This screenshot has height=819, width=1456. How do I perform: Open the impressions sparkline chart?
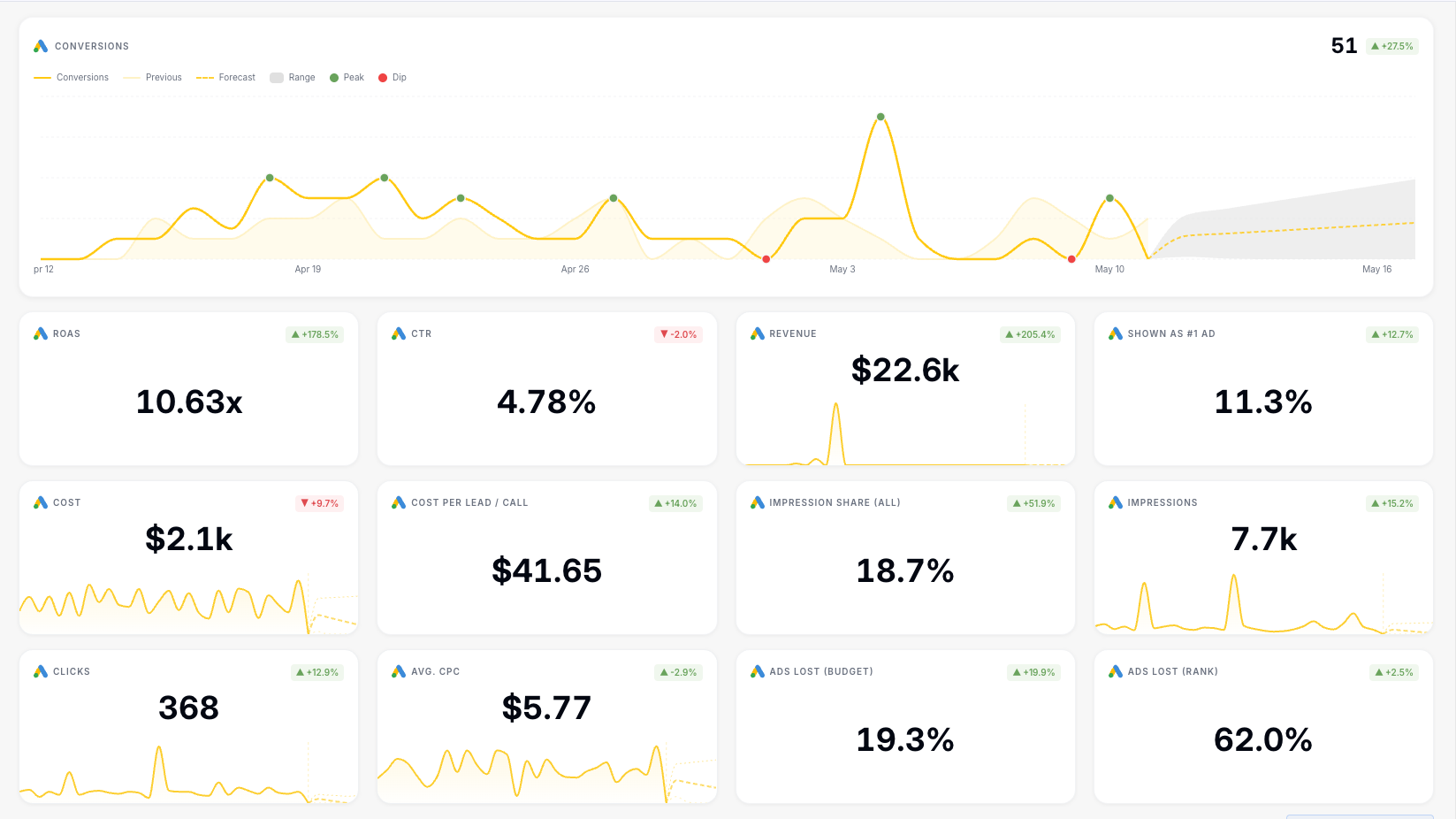point(1263,603)
